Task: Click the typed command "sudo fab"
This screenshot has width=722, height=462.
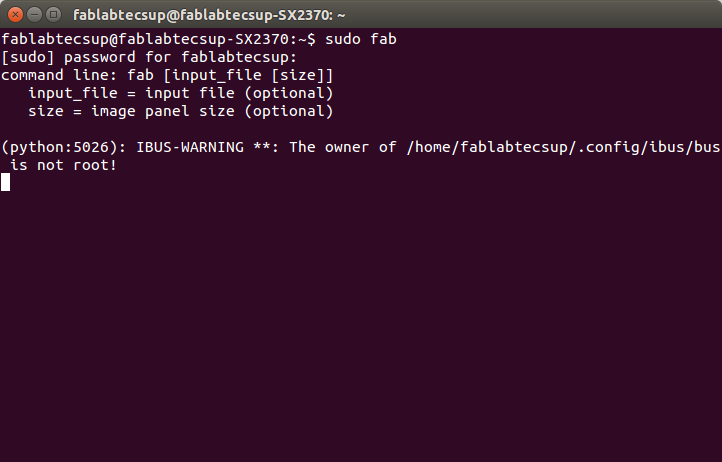Action: [x=361, y=39]
